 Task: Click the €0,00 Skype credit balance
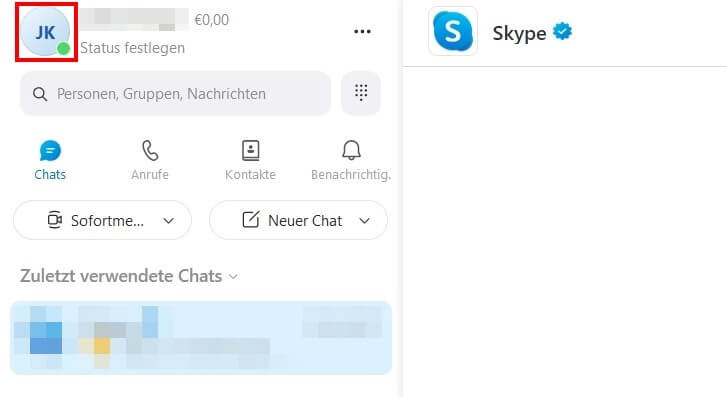pyautogui.click(x=211, y=20)
